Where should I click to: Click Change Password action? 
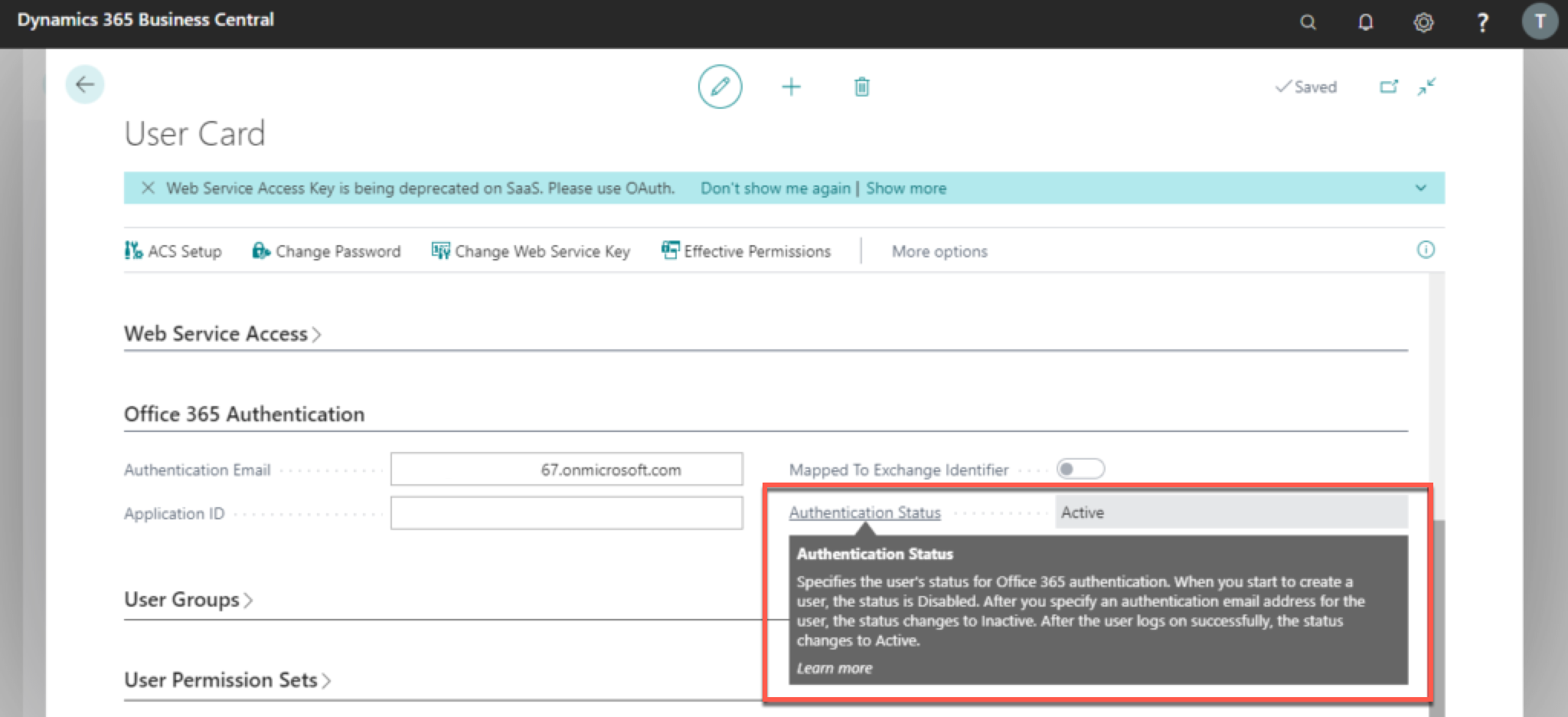(x=326, y=251)
